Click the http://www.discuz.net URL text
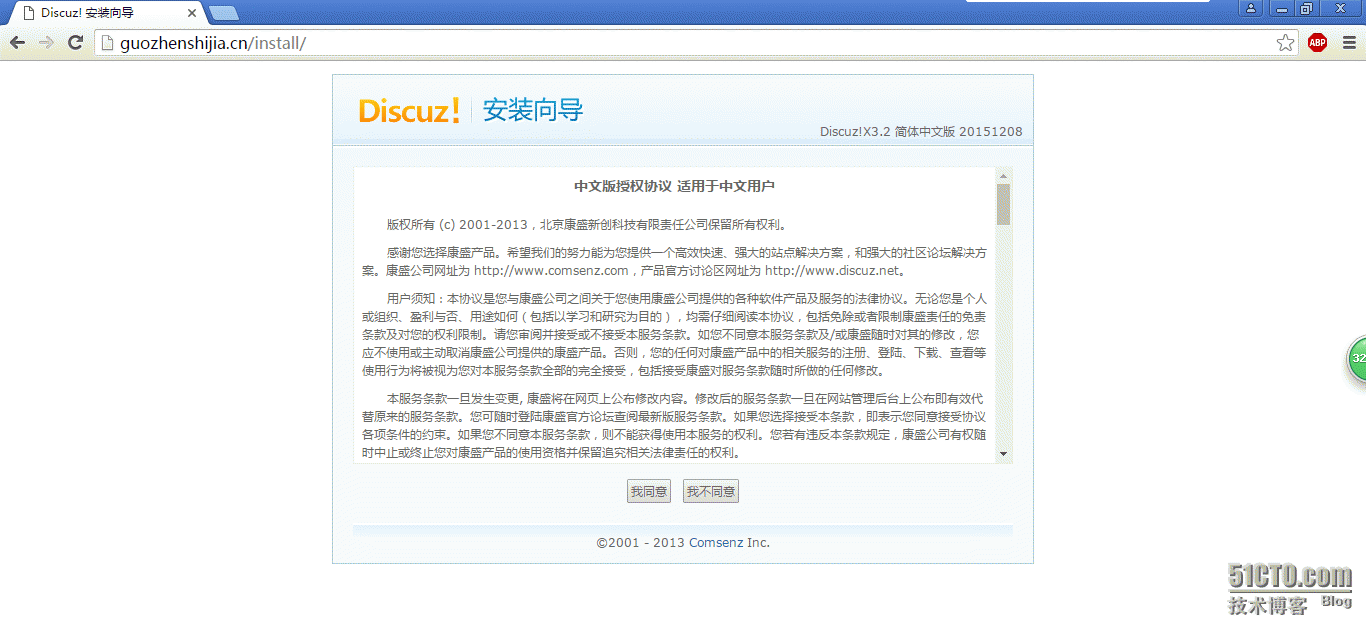 point(832,270)
